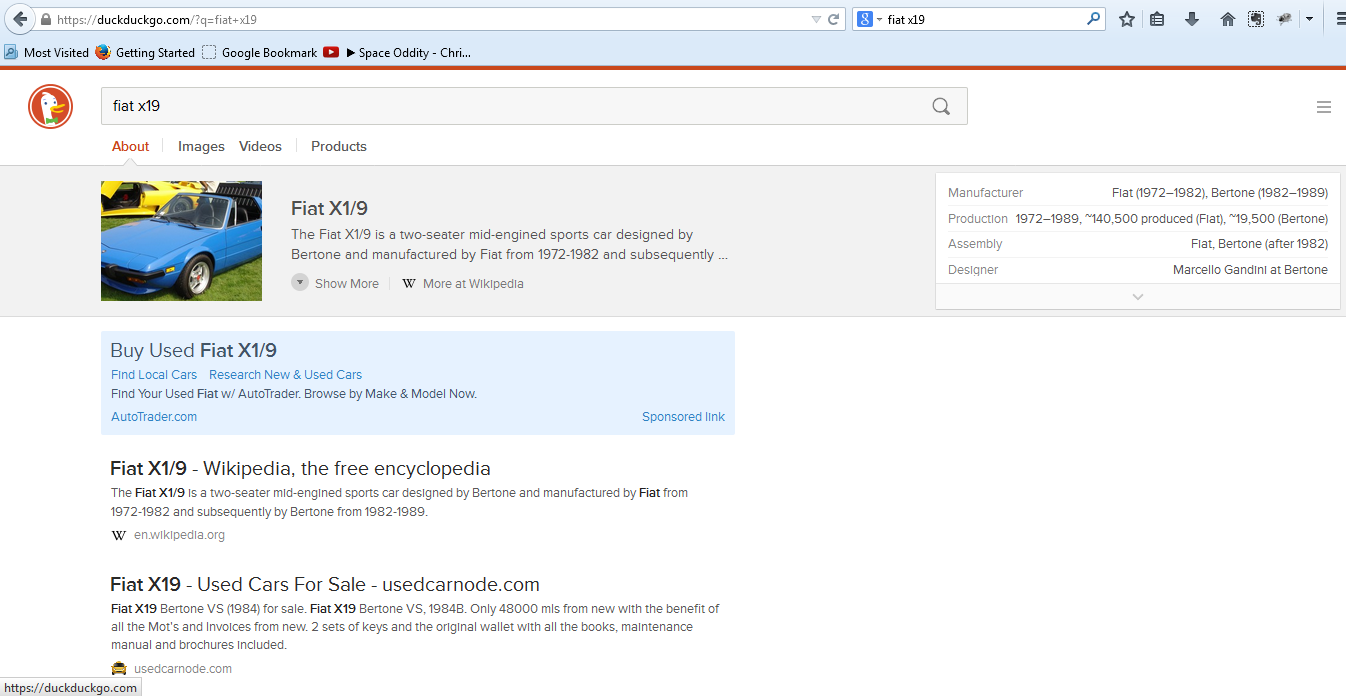Open the Firefox downloads arrow
Image resolution: width=1346 pixels, height=696 pixels.
tap(1191, 19)
